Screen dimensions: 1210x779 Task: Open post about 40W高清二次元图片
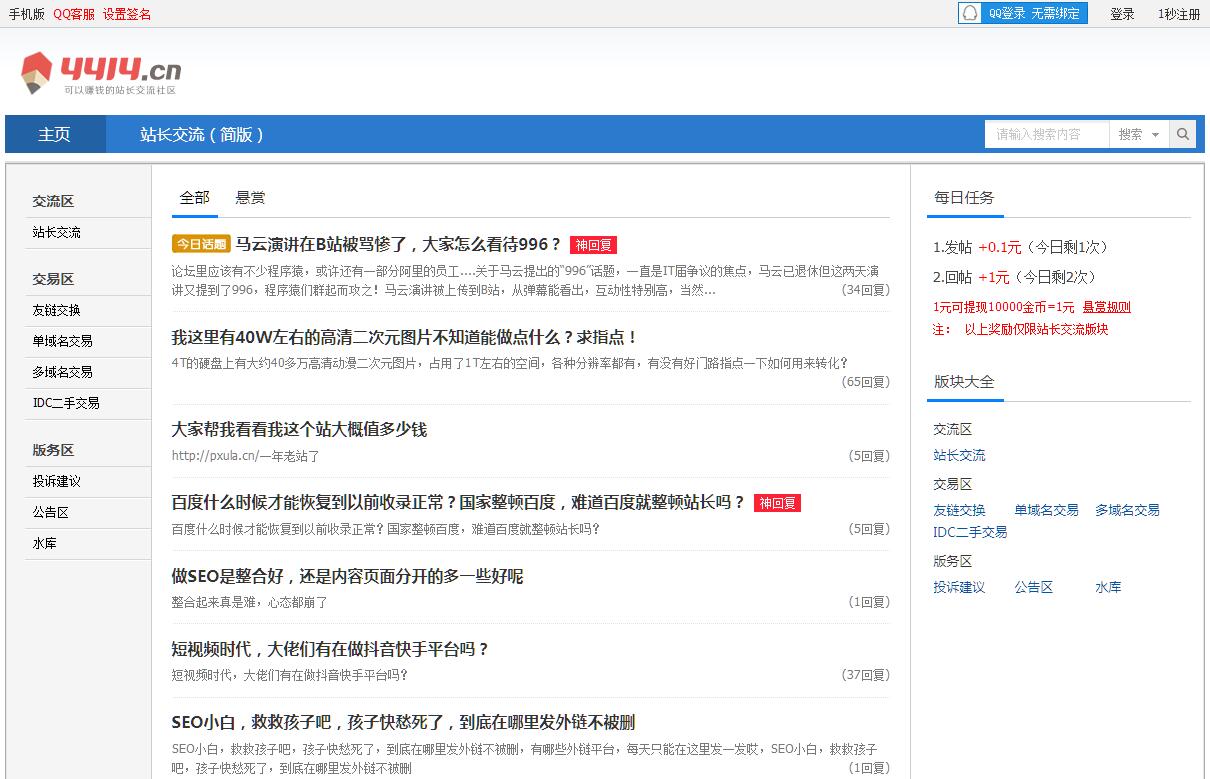(x=404, y=338)
